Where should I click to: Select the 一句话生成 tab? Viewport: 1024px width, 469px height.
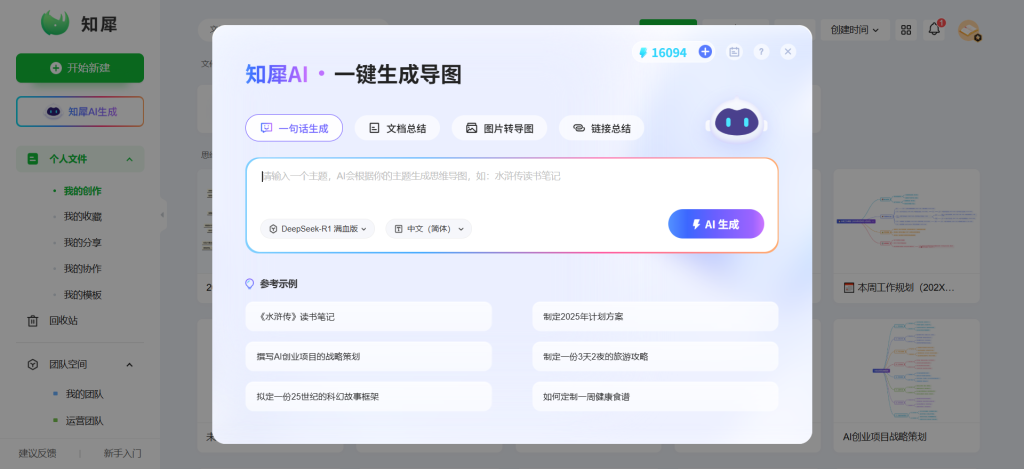click(x=294, y=128)
